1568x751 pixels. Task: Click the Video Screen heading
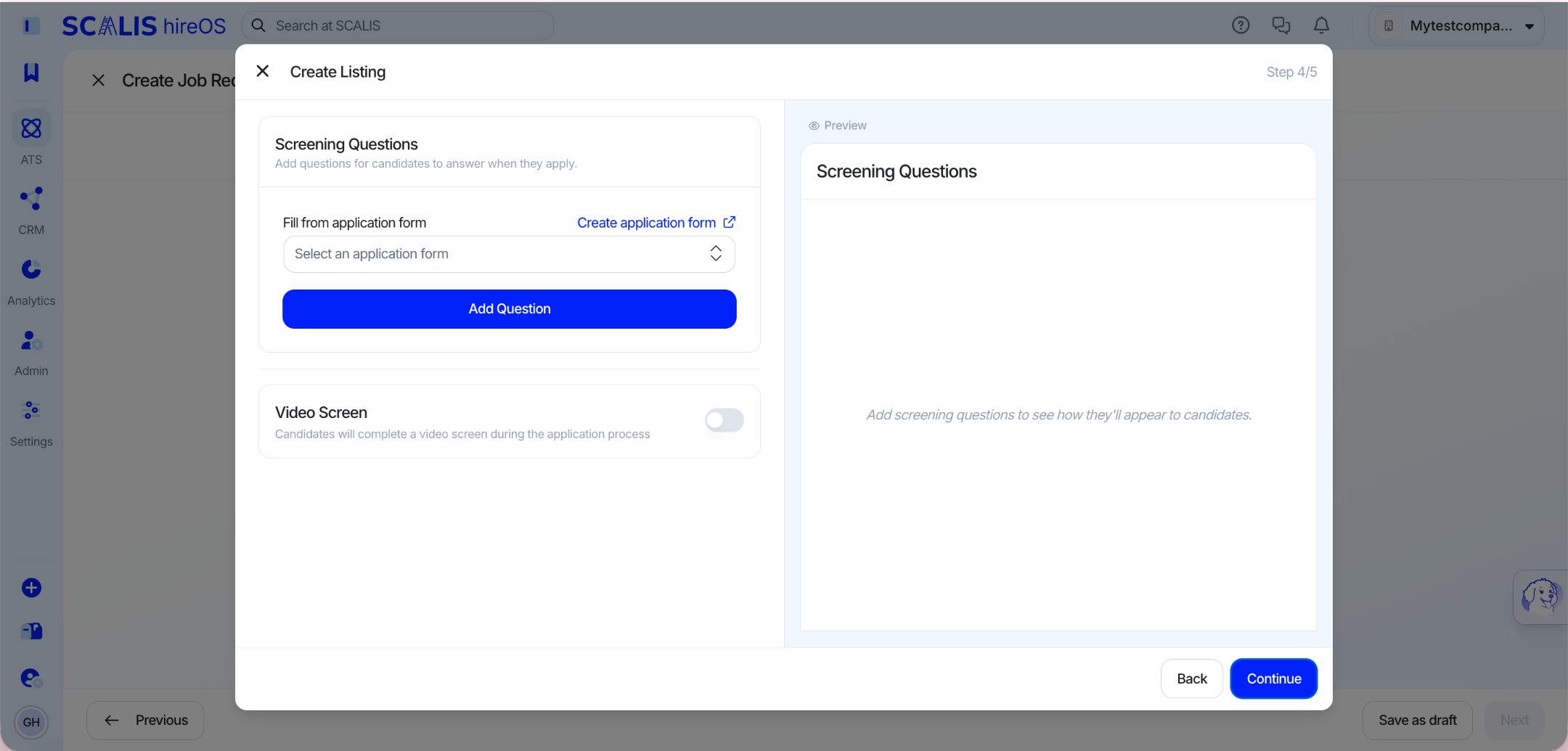(321, 412)
